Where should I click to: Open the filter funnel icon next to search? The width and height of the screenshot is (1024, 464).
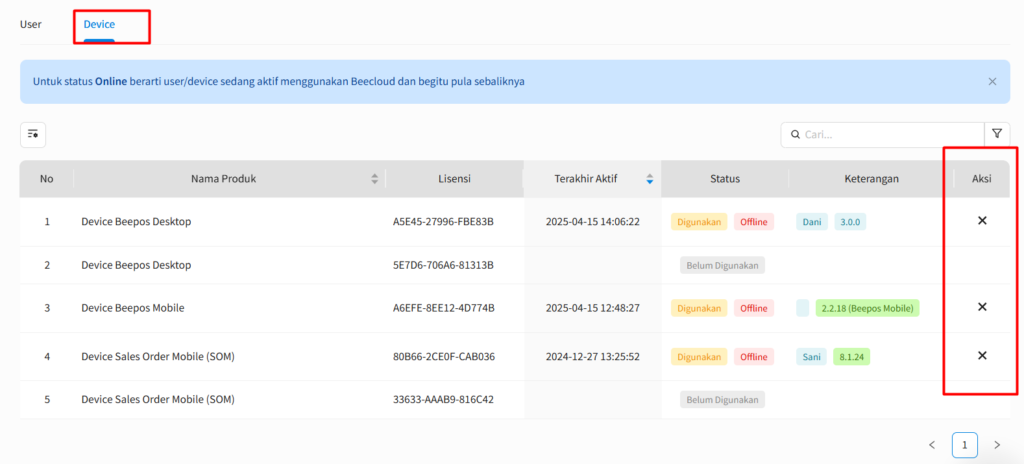click(x=997, y=134)
